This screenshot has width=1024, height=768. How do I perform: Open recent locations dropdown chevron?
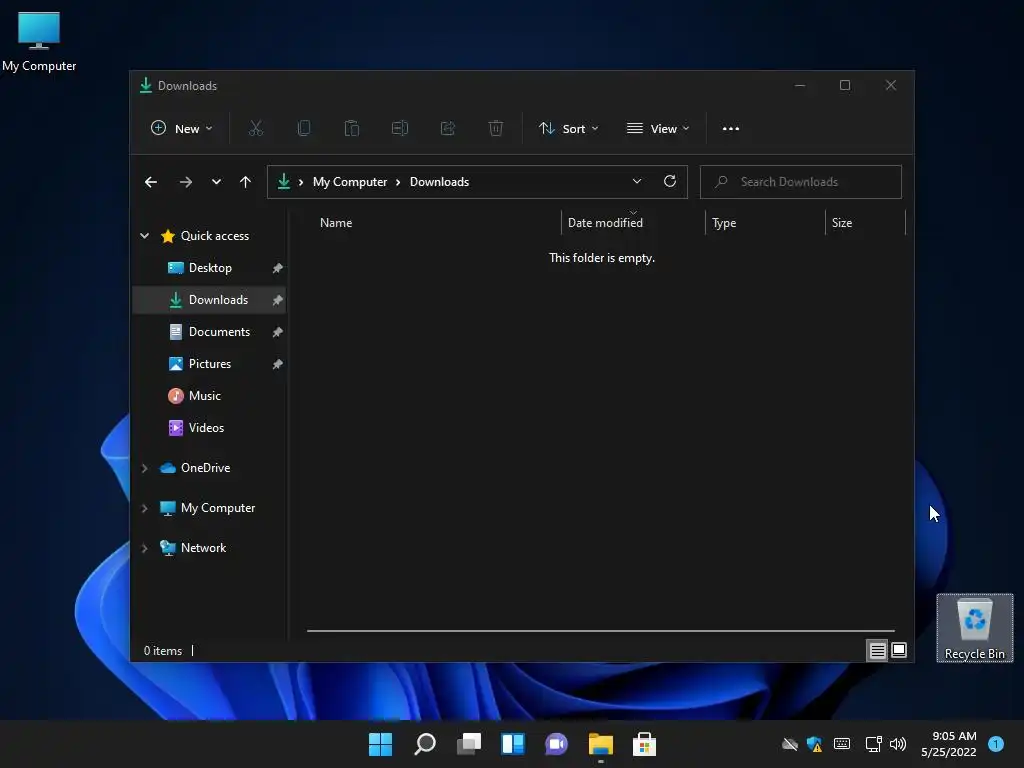[x=216, y=182]
